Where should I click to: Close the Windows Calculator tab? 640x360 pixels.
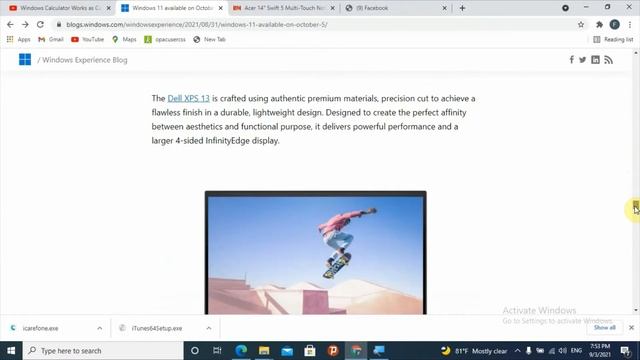109,8
